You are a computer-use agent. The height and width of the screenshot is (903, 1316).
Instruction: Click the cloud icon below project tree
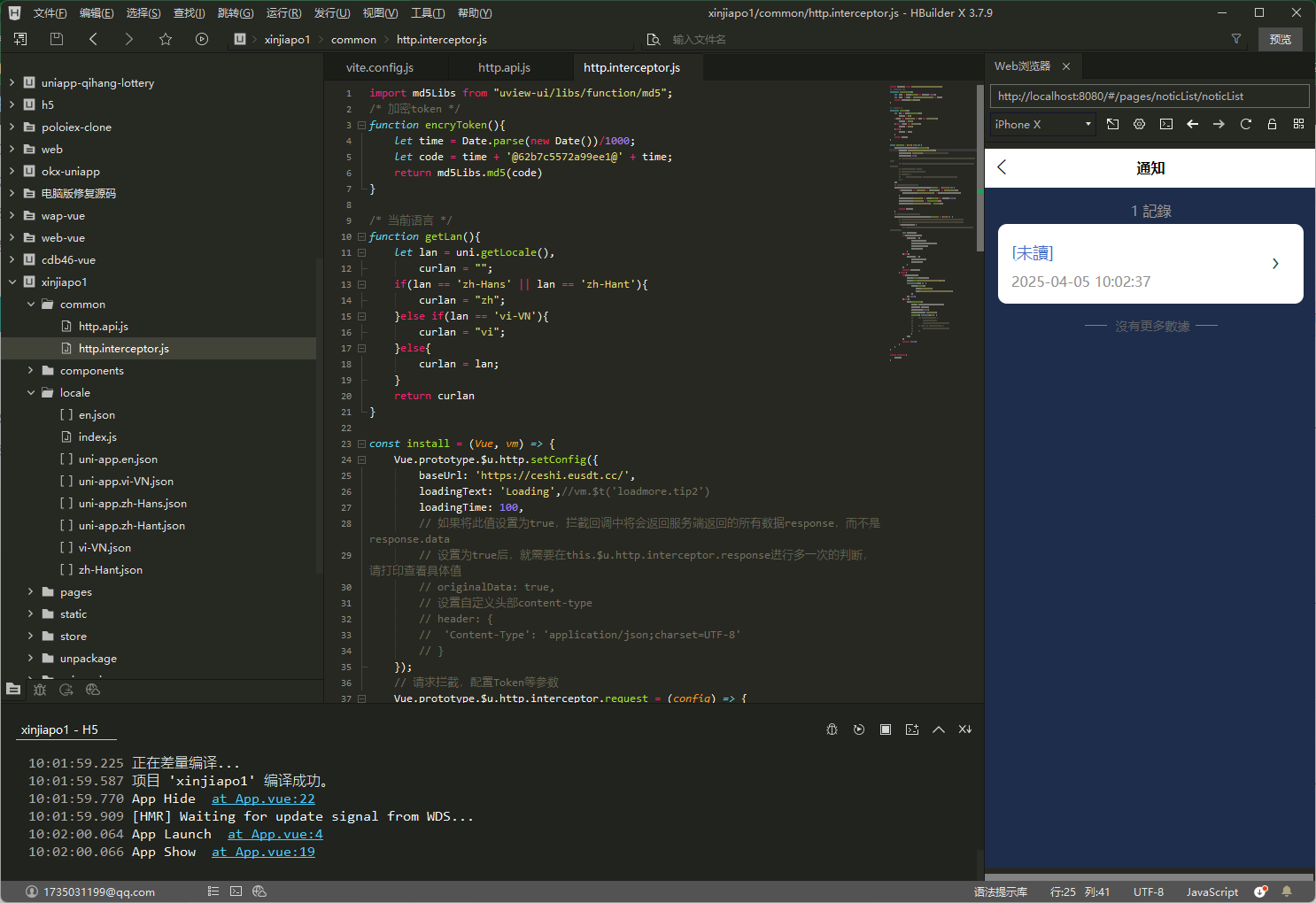click(93, 689)
